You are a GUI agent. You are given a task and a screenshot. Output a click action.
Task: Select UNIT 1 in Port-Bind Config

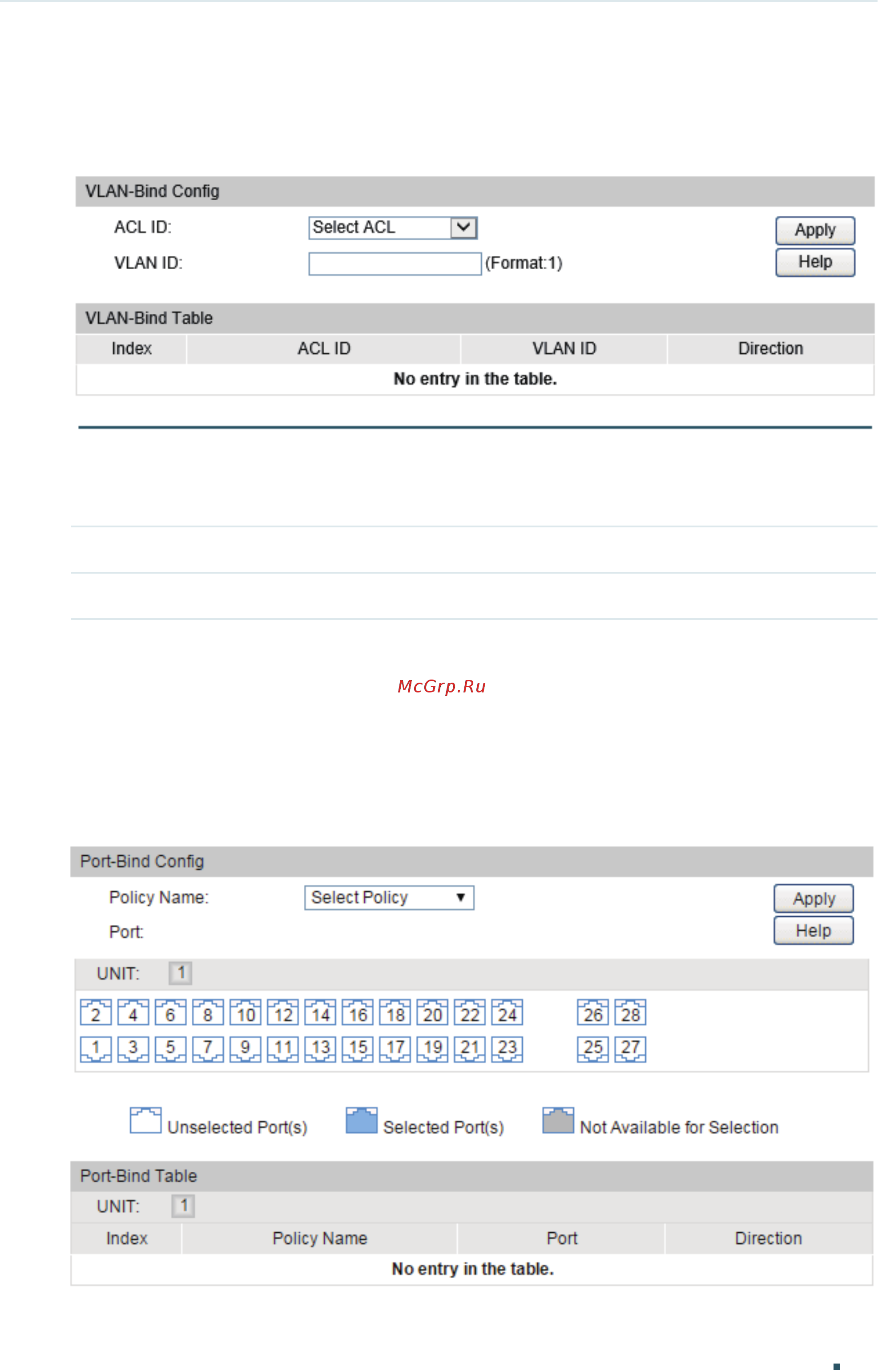(x=181, y=973)
